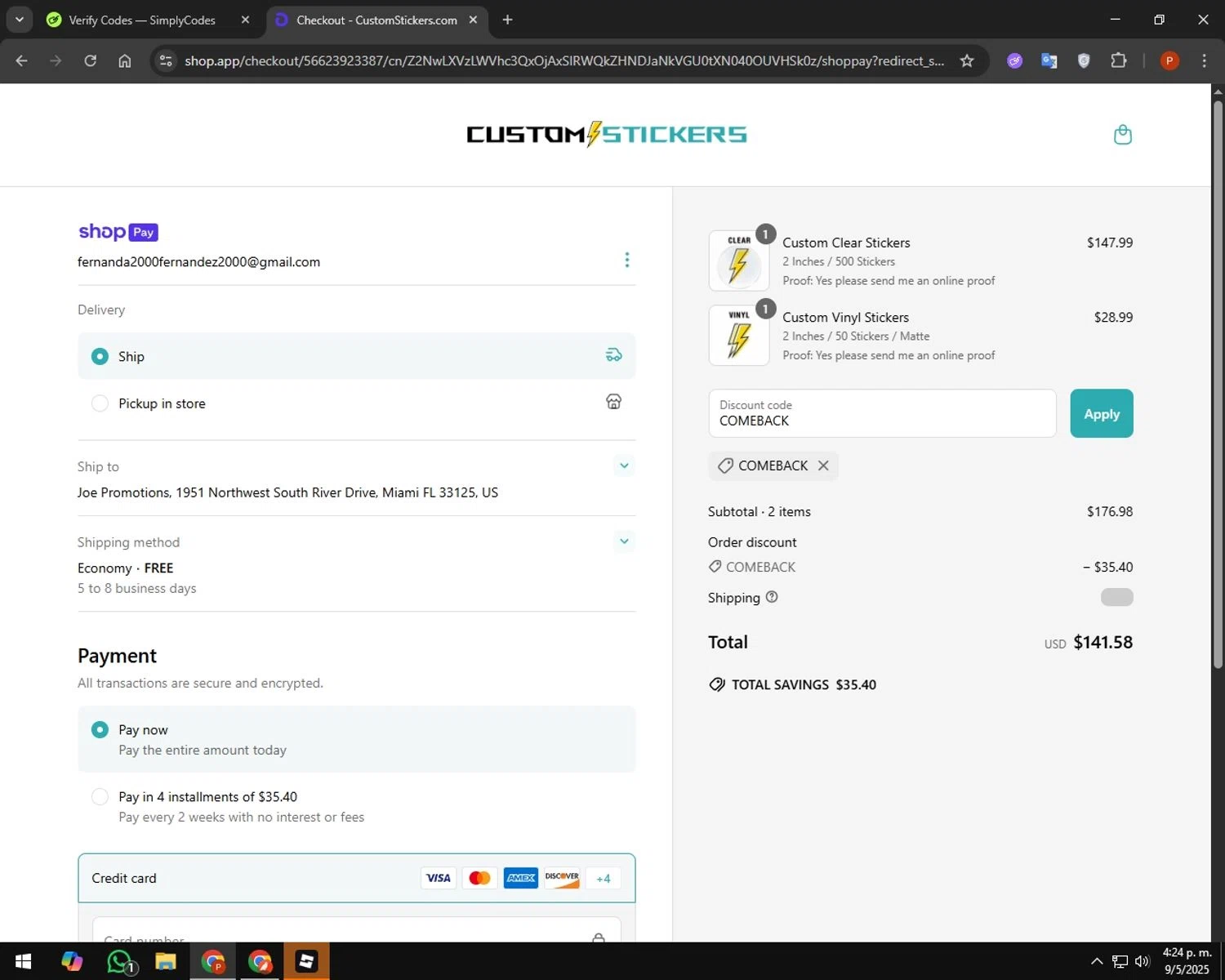Remove the COMEBACK discount tag
1225x980 pixels.
823,465
